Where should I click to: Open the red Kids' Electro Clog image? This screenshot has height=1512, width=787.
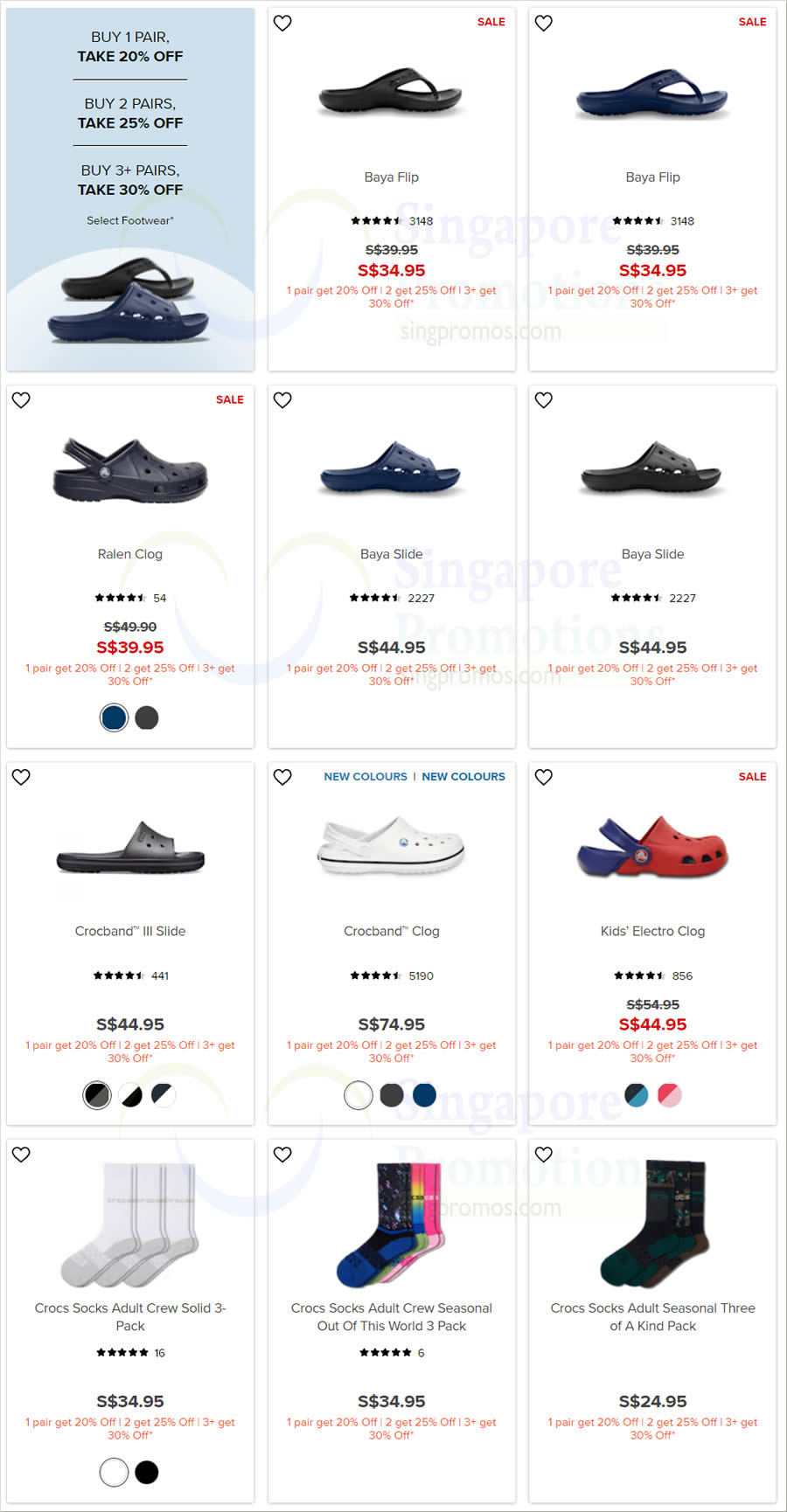point(653,848)
